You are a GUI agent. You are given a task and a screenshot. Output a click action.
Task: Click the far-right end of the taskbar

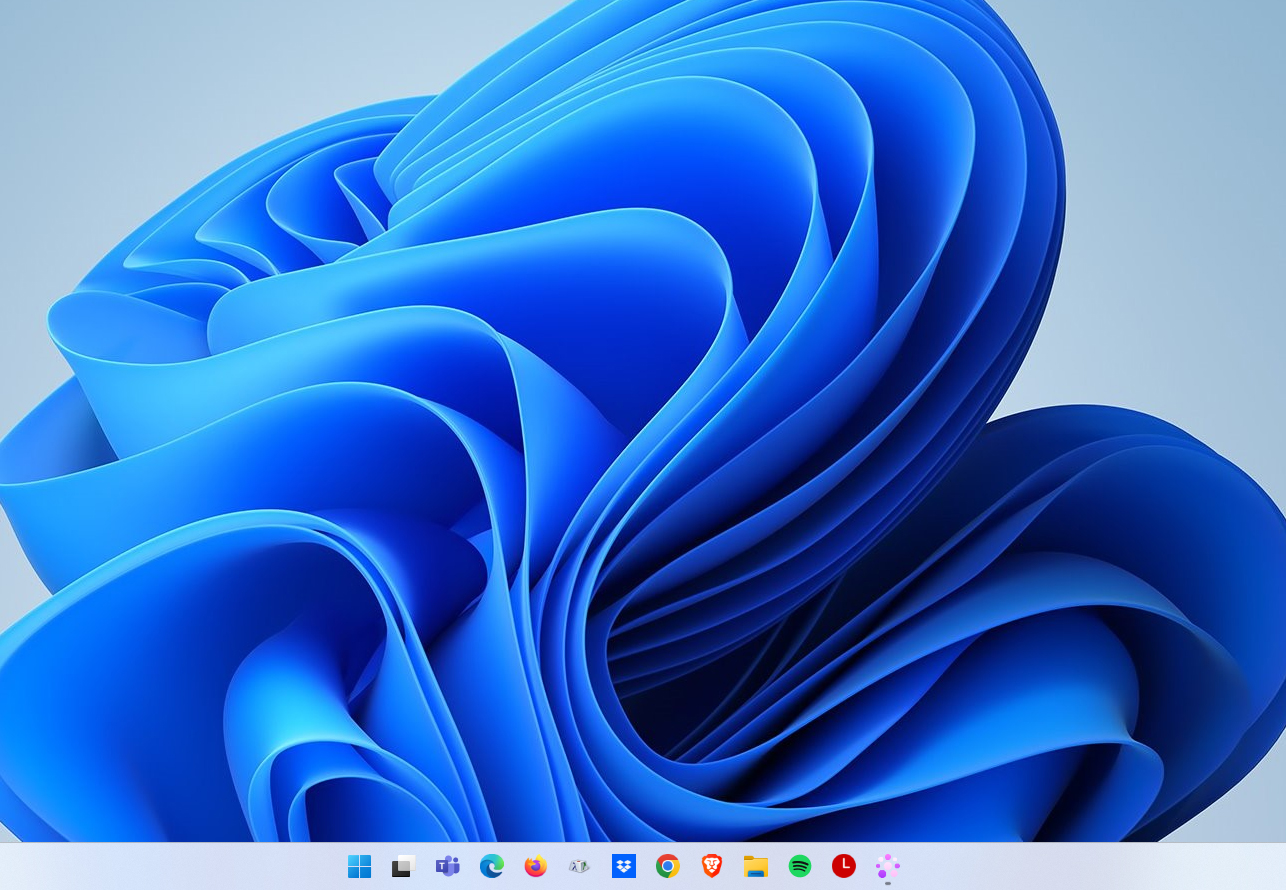tap(1278, 866)
